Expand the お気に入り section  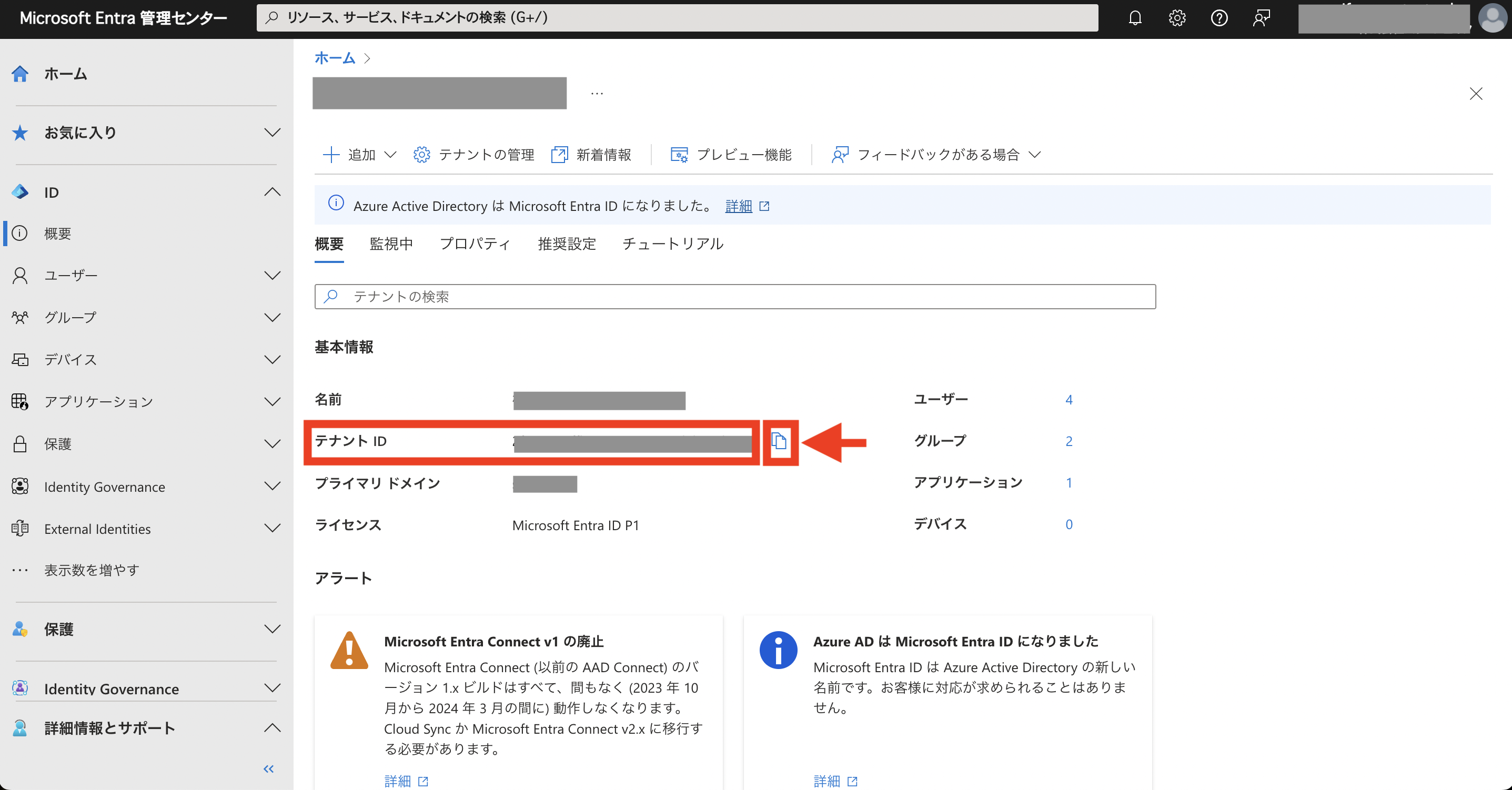point(272,133)
